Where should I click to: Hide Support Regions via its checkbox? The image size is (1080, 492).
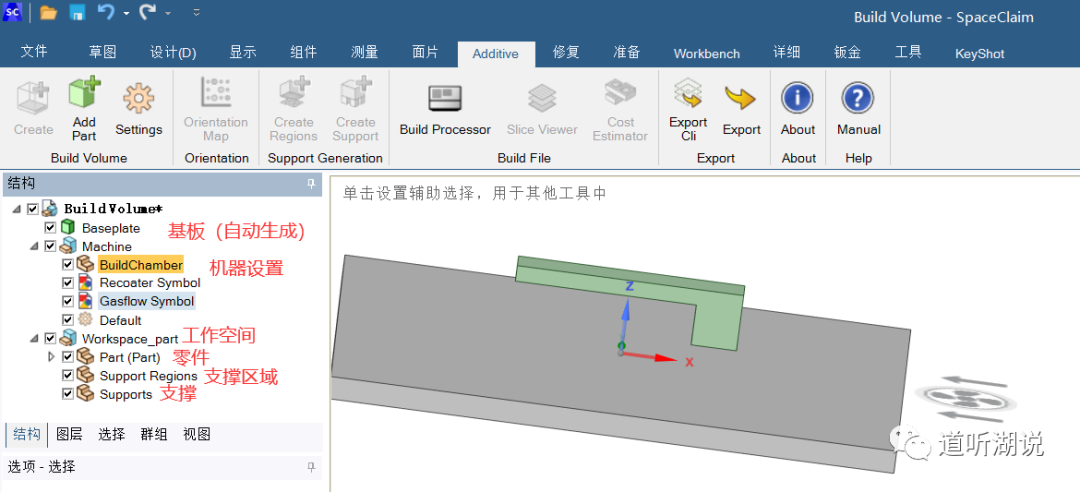68,376
